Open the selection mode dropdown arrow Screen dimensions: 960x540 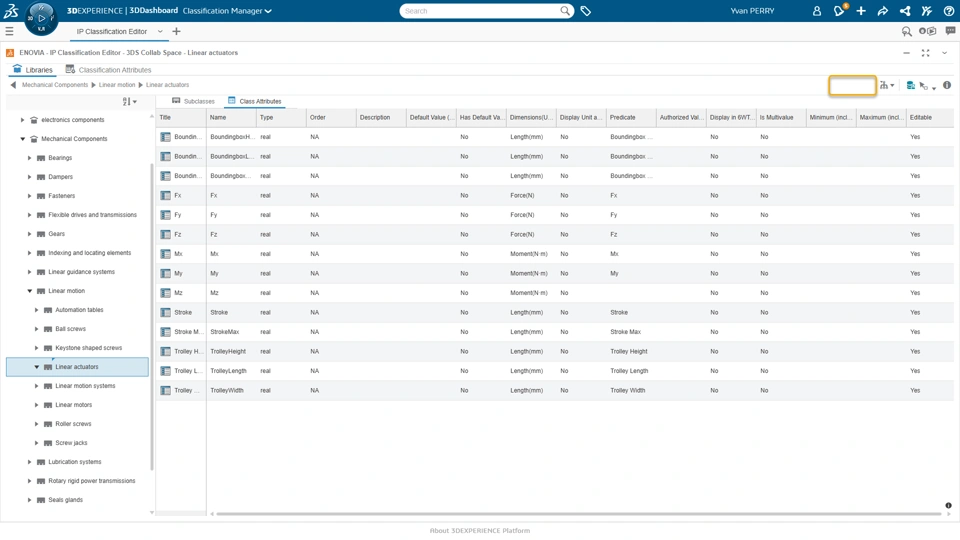click(934, 88)
